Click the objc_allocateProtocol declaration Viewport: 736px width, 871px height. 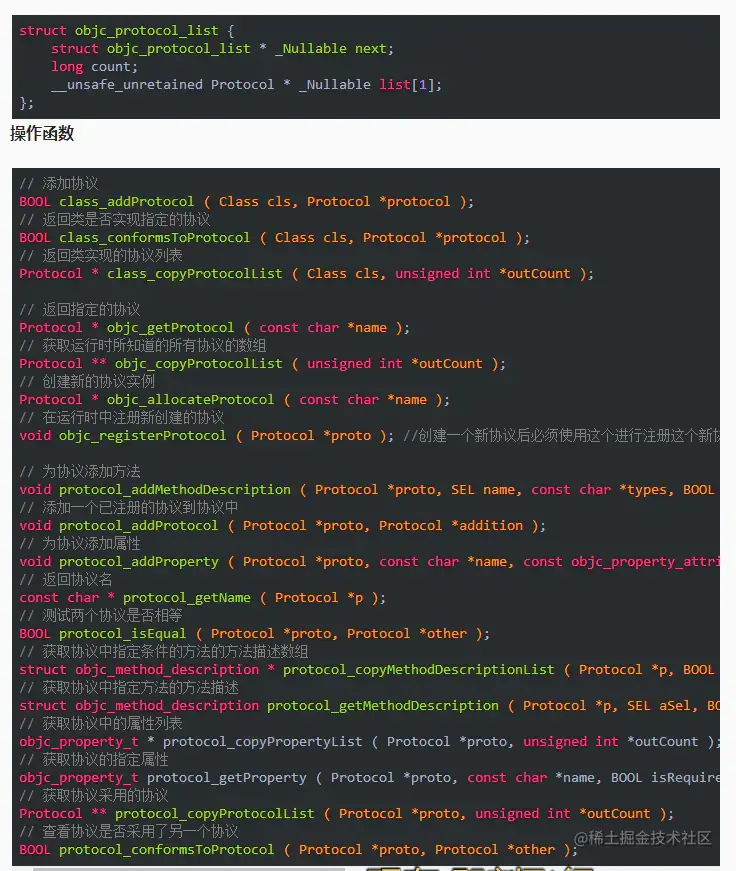[x=234, y=399]
